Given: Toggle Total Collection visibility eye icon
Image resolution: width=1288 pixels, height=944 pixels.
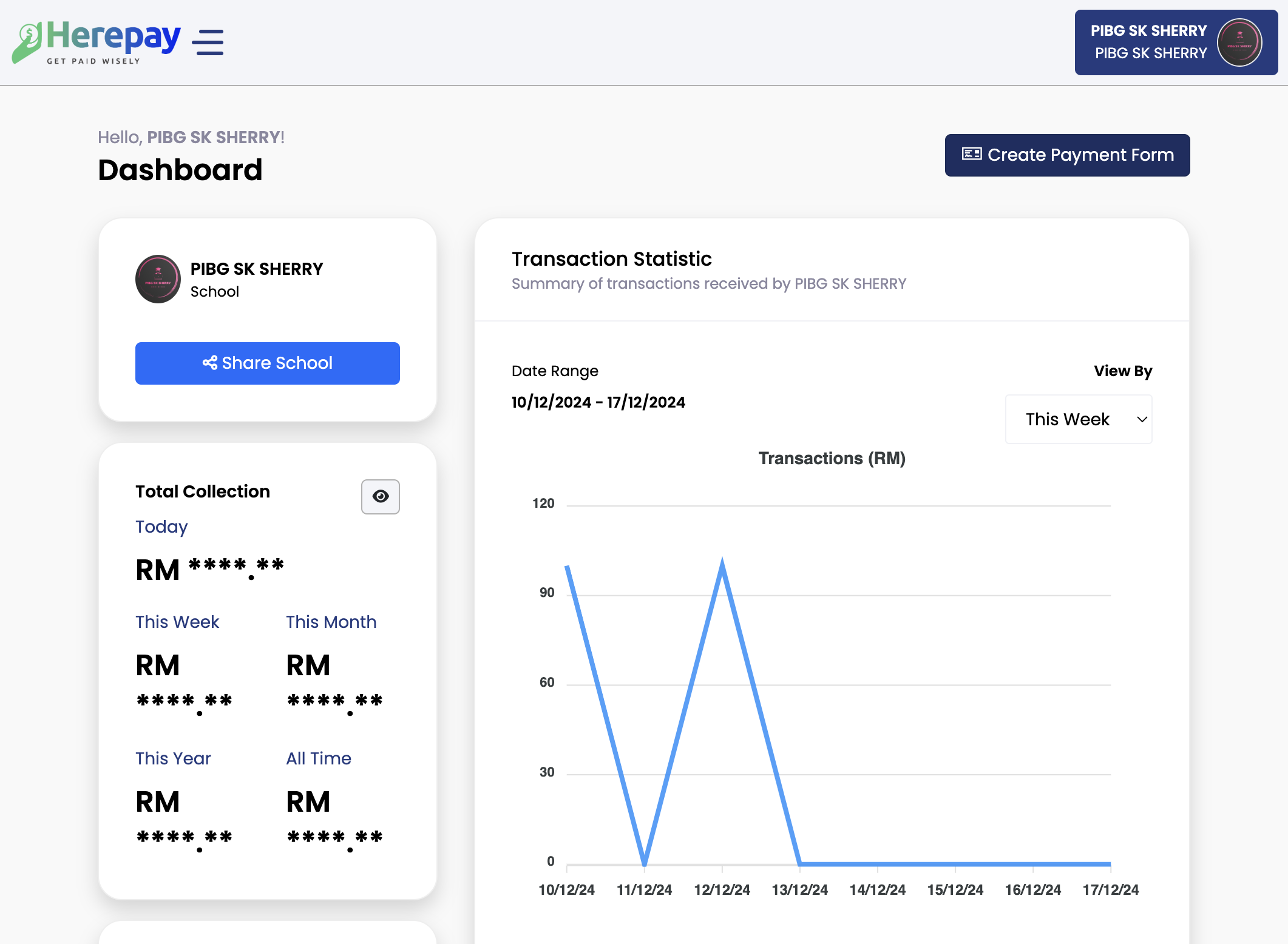Looking at the screenshot, I should 381,497.
